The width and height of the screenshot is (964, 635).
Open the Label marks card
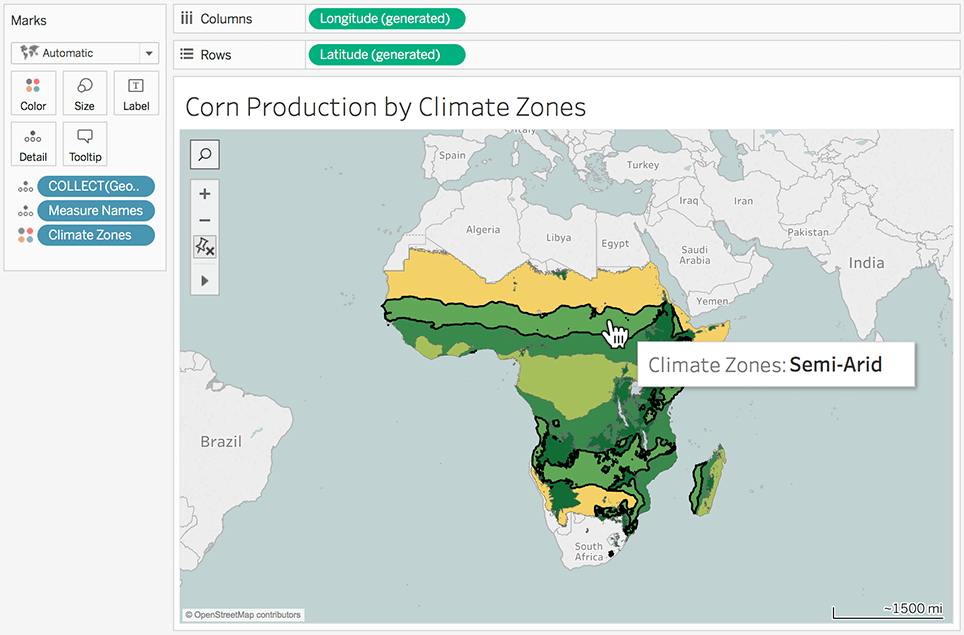point(136,94)
